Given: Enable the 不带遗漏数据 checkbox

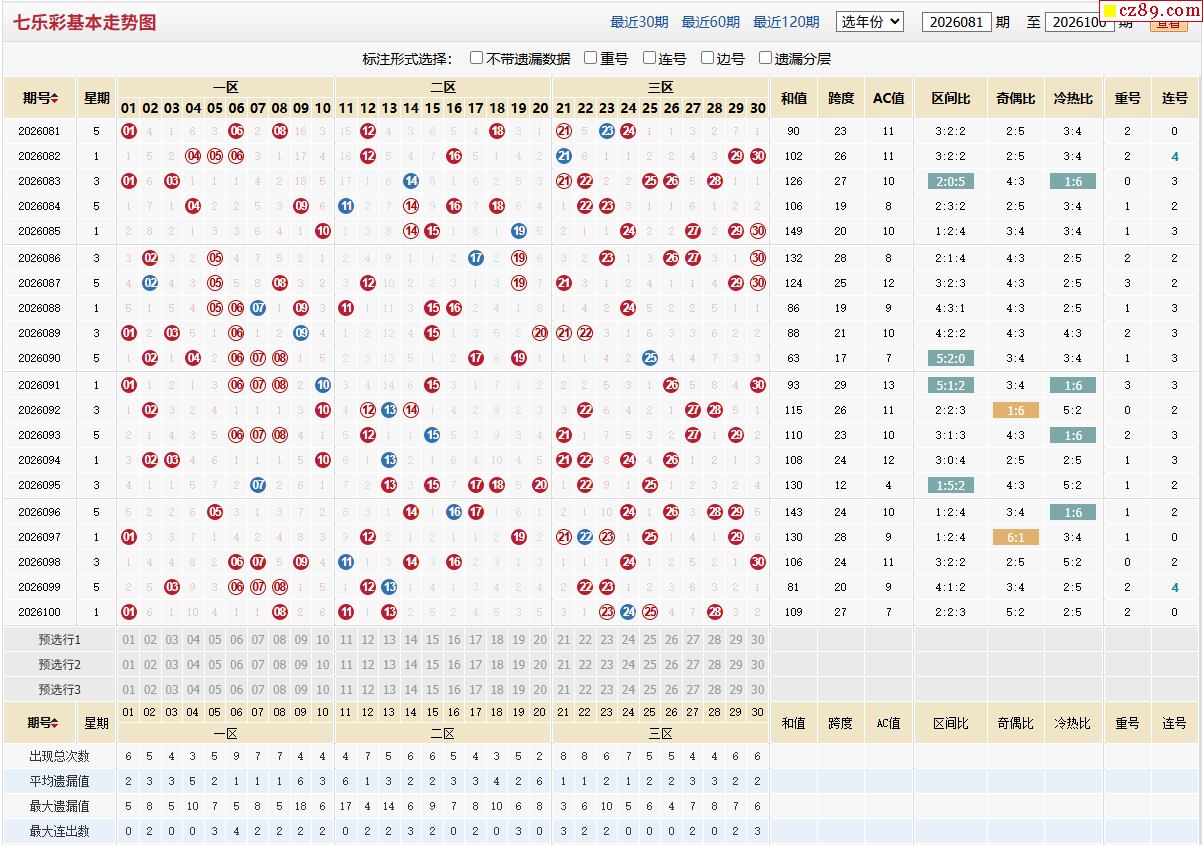Looking at the screenshot, I should tap(477, 58).
